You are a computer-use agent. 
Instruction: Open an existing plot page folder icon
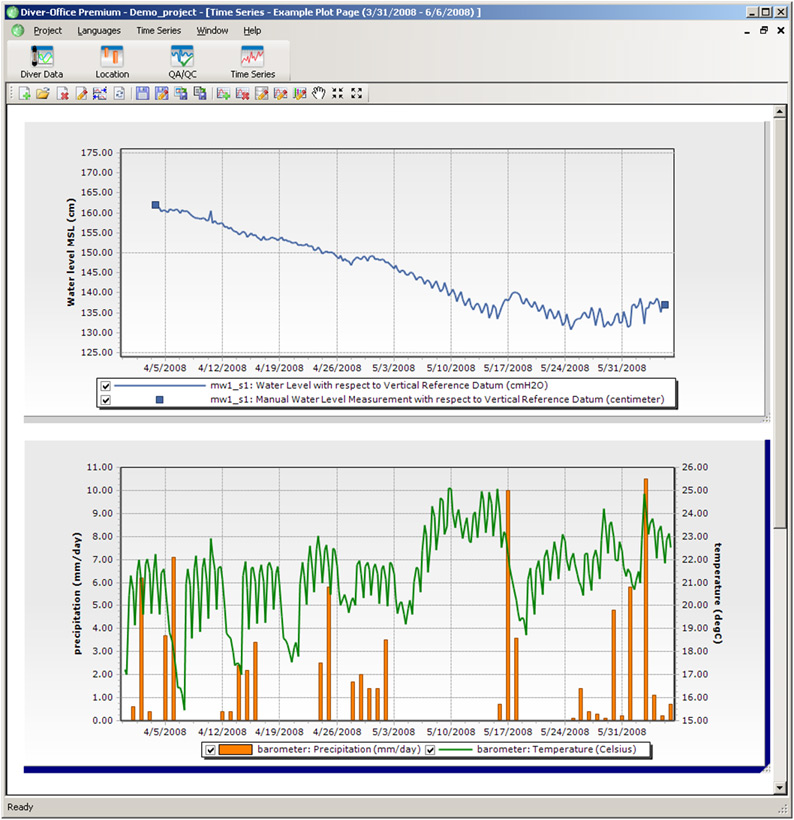43,94
